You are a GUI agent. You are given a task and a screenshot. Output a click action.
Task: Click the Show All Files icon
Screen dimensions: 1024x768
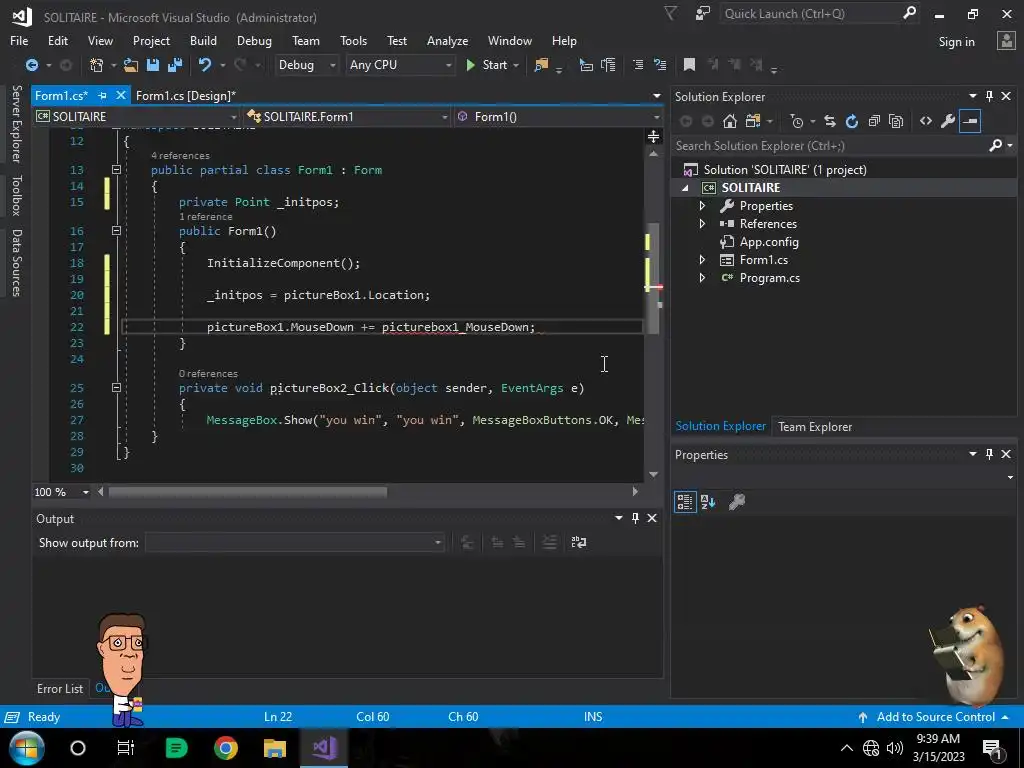896,121
